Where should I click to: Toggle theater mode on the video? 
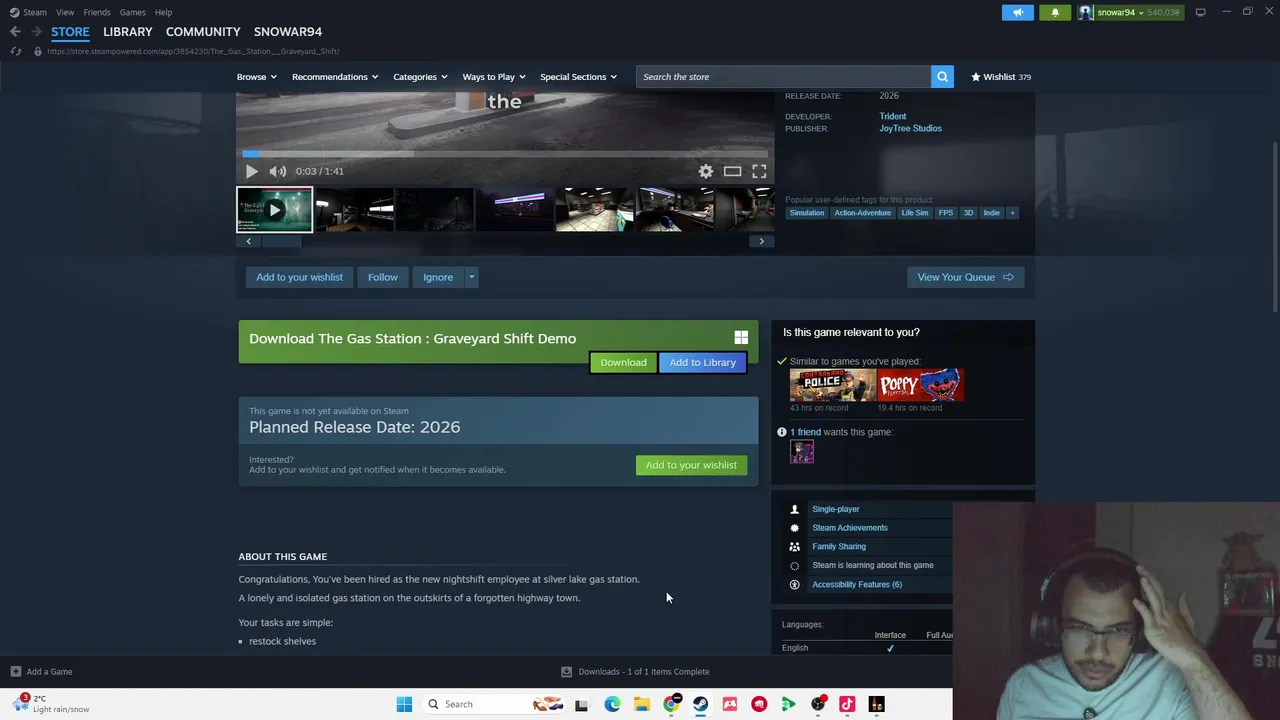pyautogui.click(x=732, y=171)
